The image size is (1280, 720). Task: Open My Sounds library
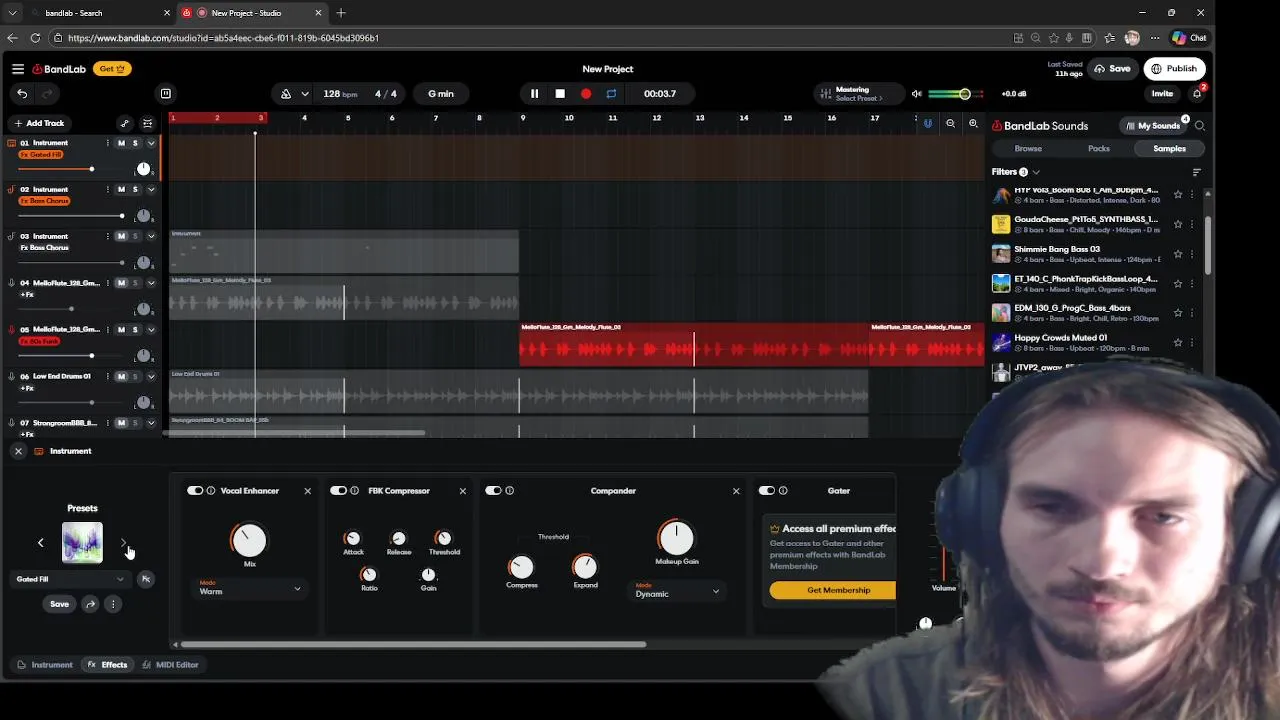[x=1152, y=126]
